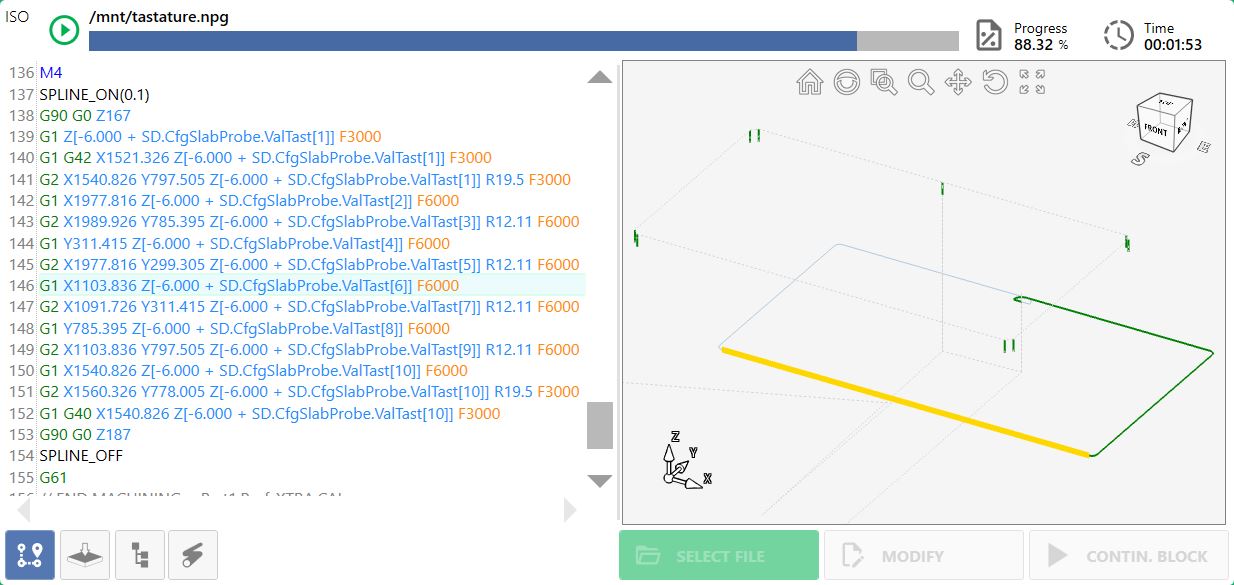1234x585 pixels.
Task: Click the S compass letter below the view cube
Action: click(1138, 159)
